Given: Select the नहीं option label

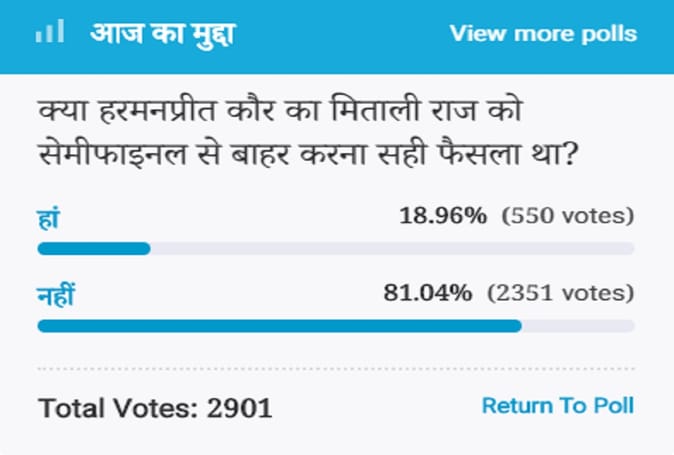Looking at the screenshot, I should tap(57, 294).
